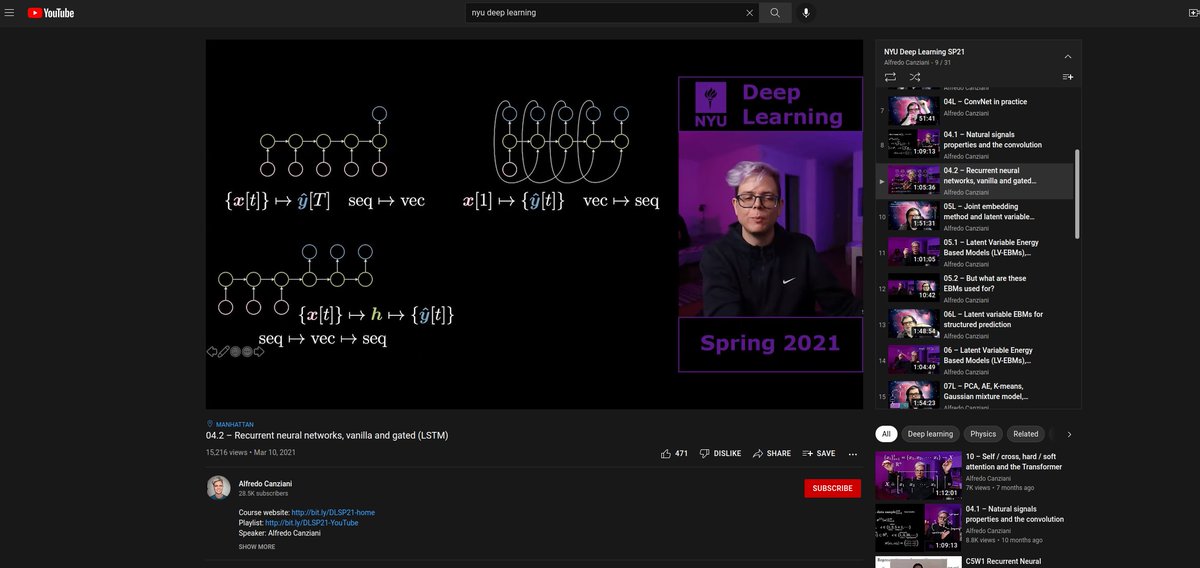The width and height of the screenshot is (1200, 568).
Task: Save the playlist with the add-to-library icon
Action: click(x=1067, y=77)
